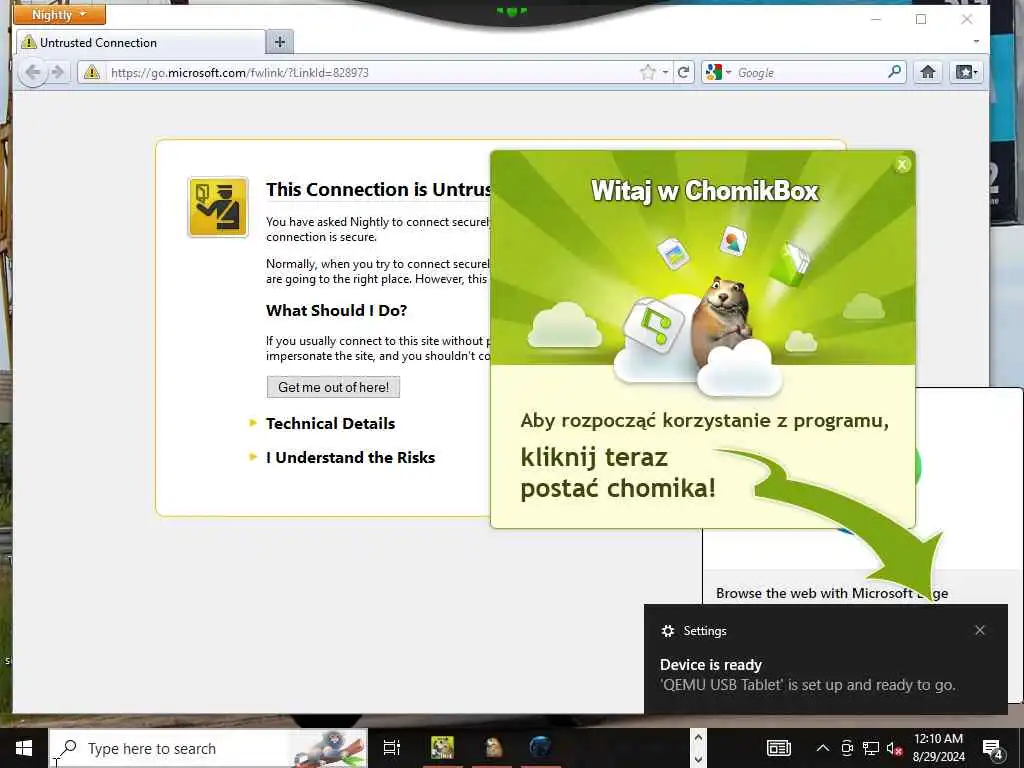The width and height of the screenshot is (1024, 768).
Task: Open the green ChomikBox taskbar app
Action: click(x=443, y=748)
